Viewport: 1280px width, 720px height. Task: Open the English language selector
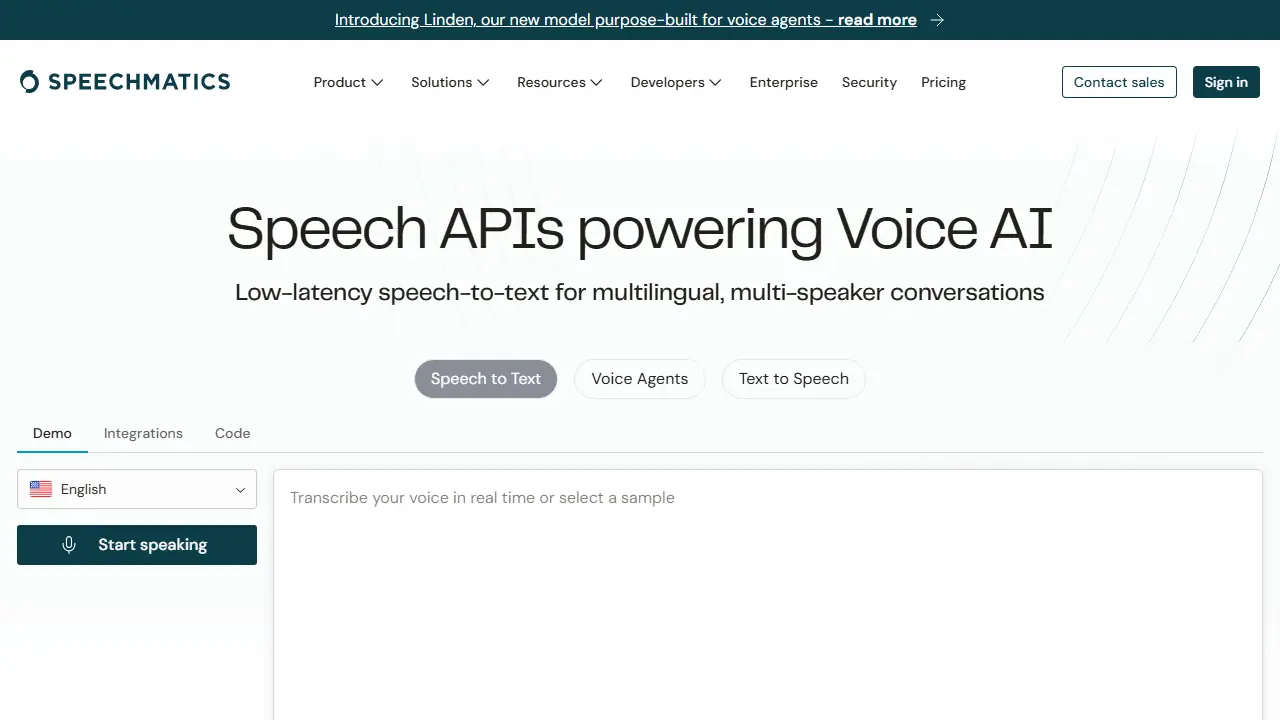(137, 489)
